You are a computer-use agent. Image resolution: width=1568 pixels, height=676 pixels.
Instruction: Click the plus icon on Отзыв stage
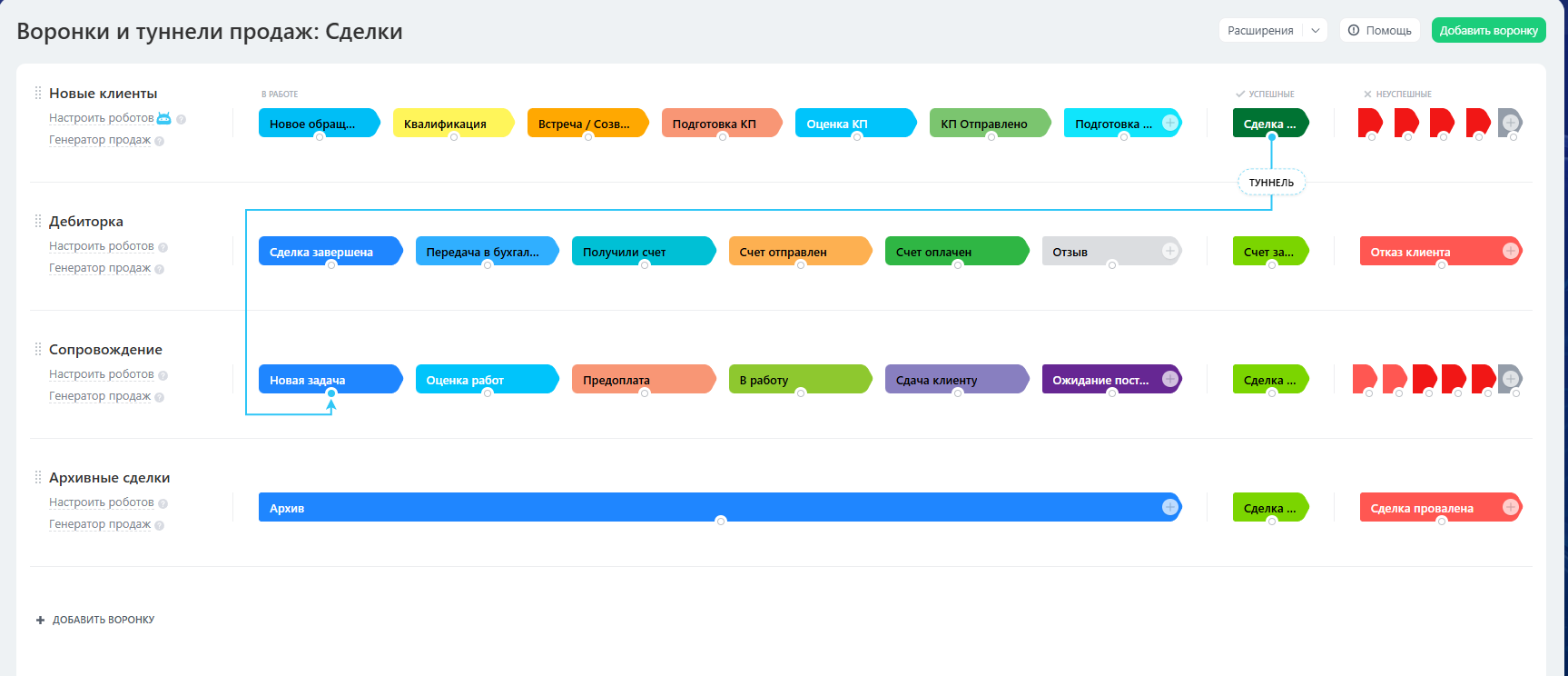(1170, 251)
